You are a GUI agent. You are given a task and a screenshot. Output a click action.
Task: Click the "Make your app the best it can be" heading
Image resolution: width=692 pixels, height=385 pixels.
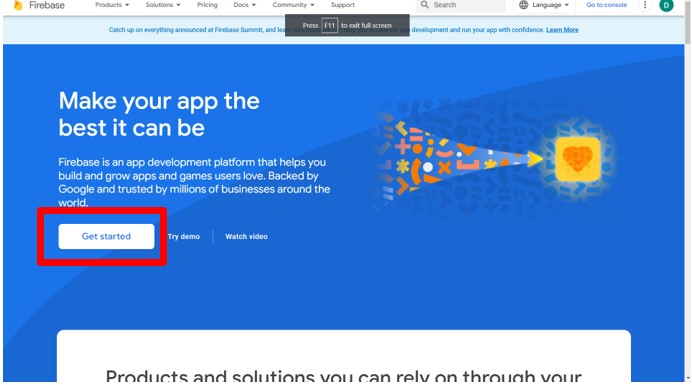(159, 114)
